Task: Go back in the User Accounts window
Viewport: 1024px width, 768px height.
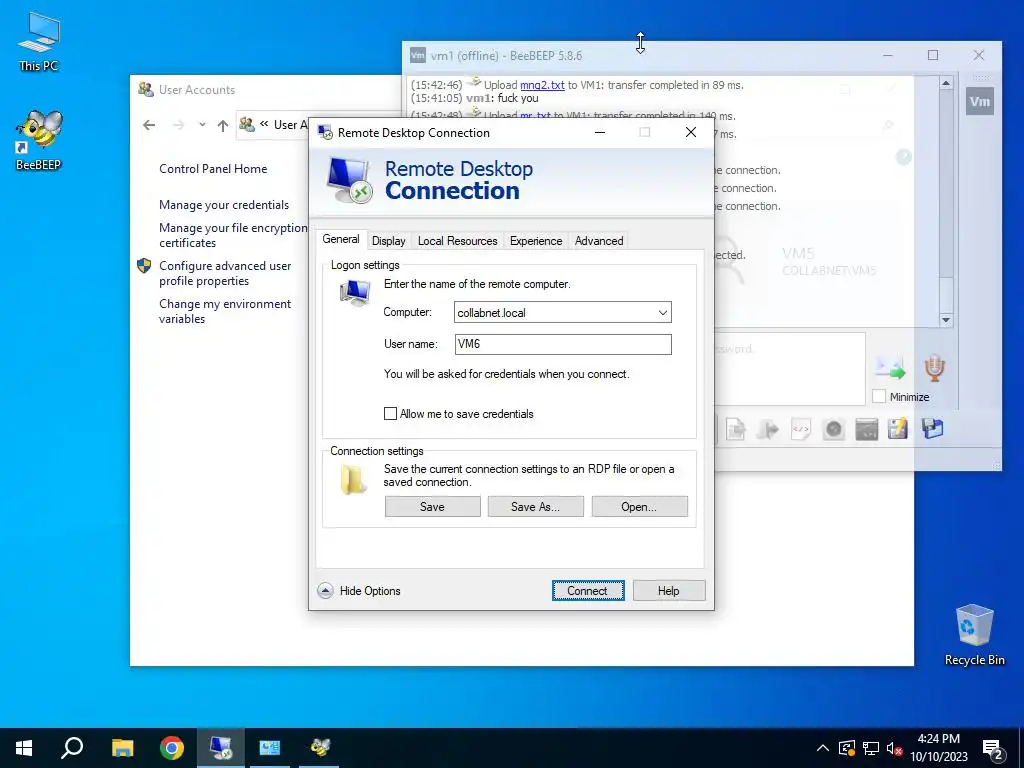Action: point(149,125)
